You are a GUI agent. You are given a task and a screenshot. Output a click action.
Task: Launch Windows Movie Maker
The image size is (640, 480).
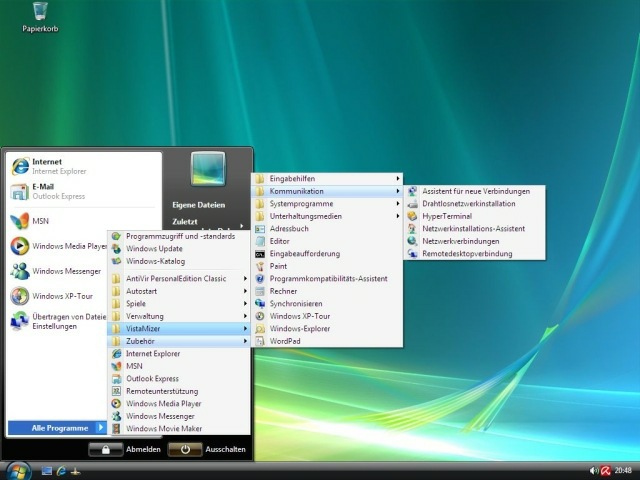[x=179, y=429]
